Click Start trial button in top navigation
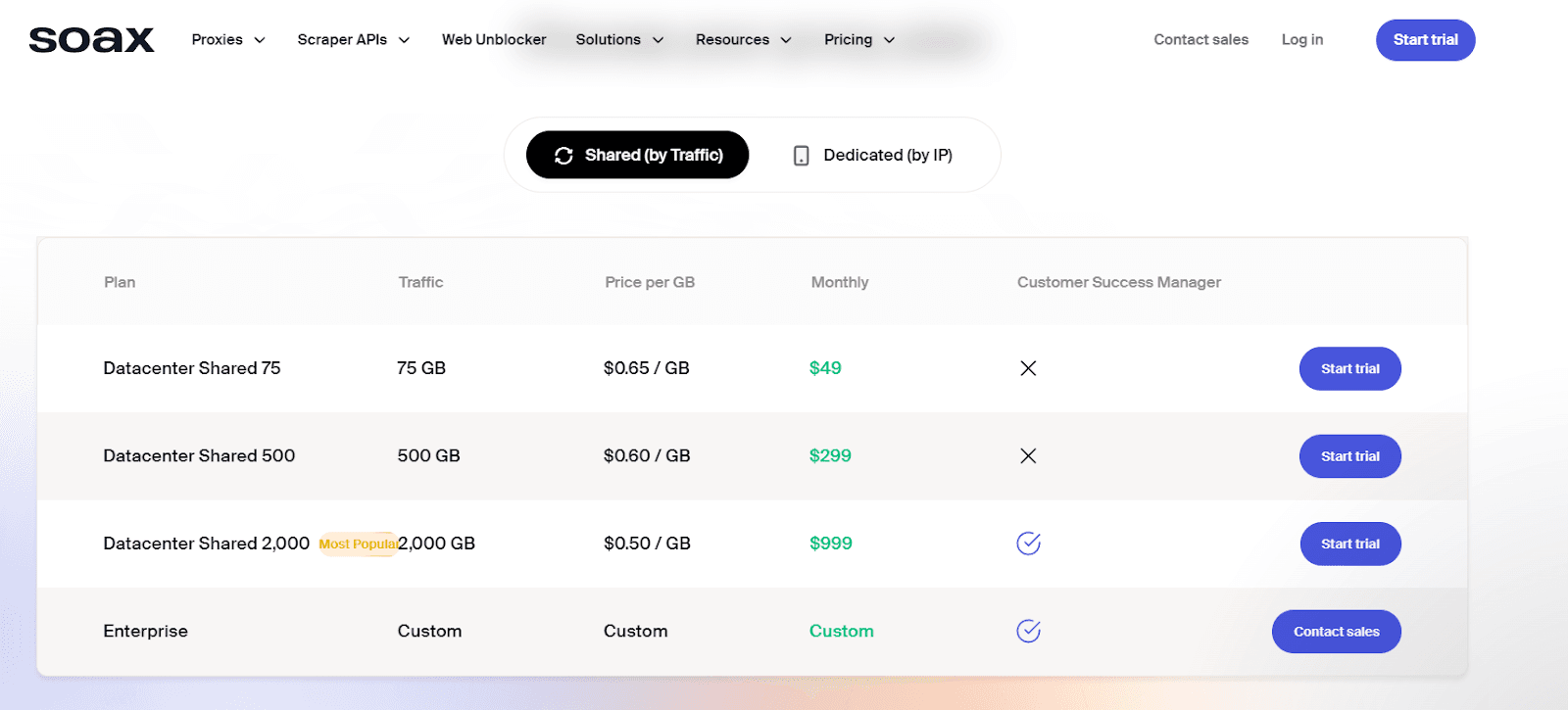Screen dimensions: 1568x710 click(x=1426, y=40)
